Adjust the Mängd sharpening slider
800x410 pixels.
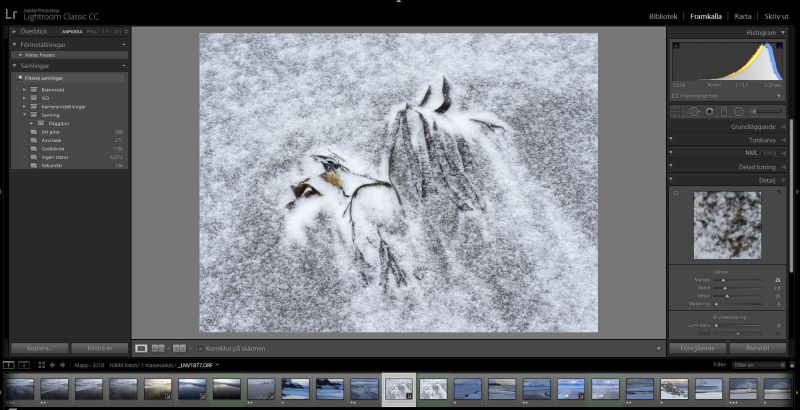click(725, 280)
